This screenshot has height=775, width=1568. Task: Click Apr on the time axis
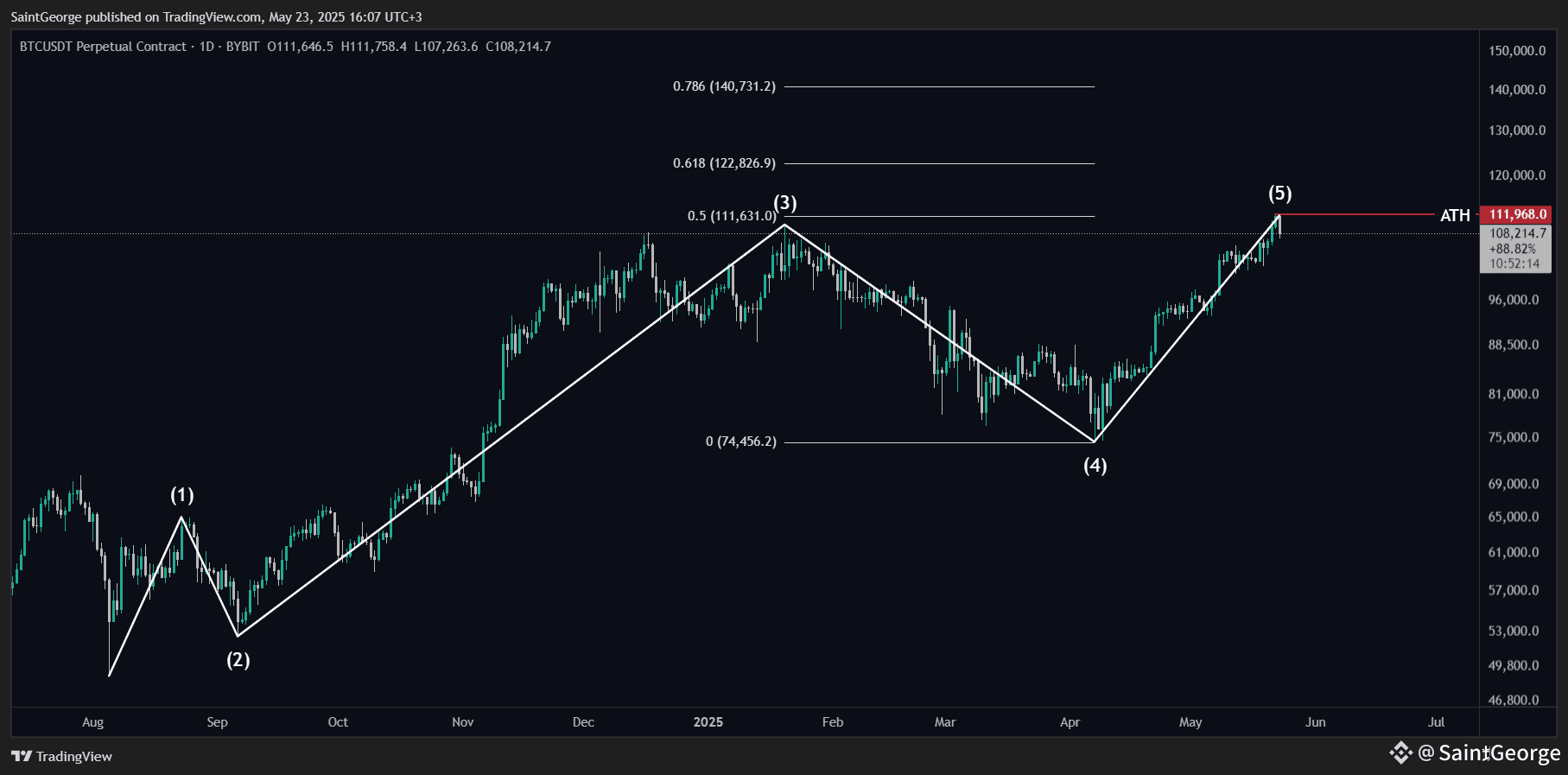point(1070,722)
